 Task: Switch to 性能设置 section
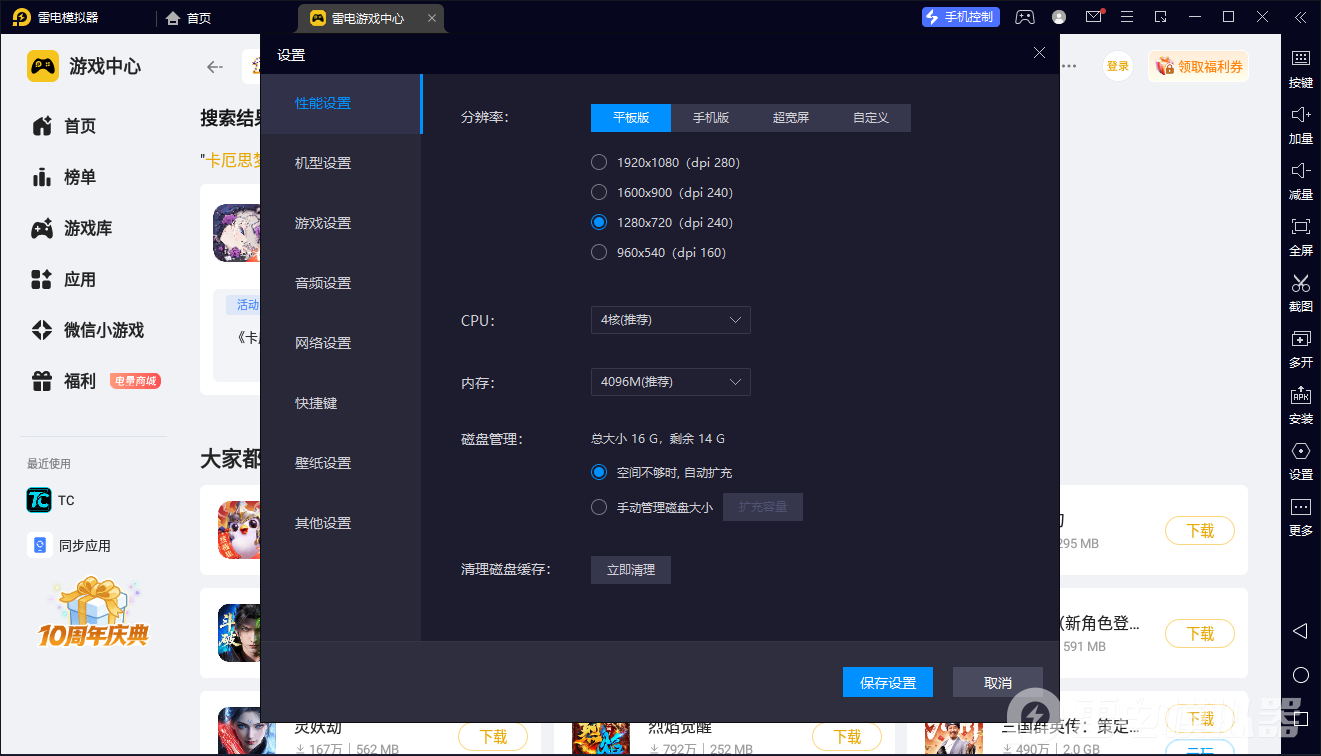341,104
